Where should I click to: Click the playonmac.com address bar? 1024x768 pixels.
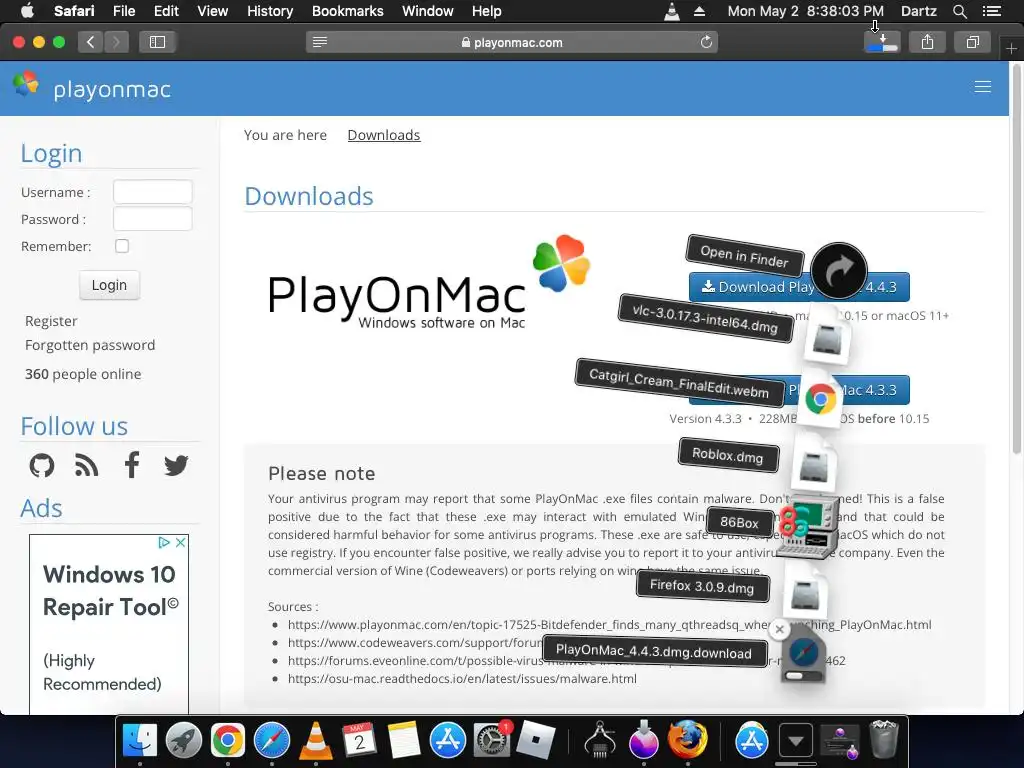[x=511, y=42]
